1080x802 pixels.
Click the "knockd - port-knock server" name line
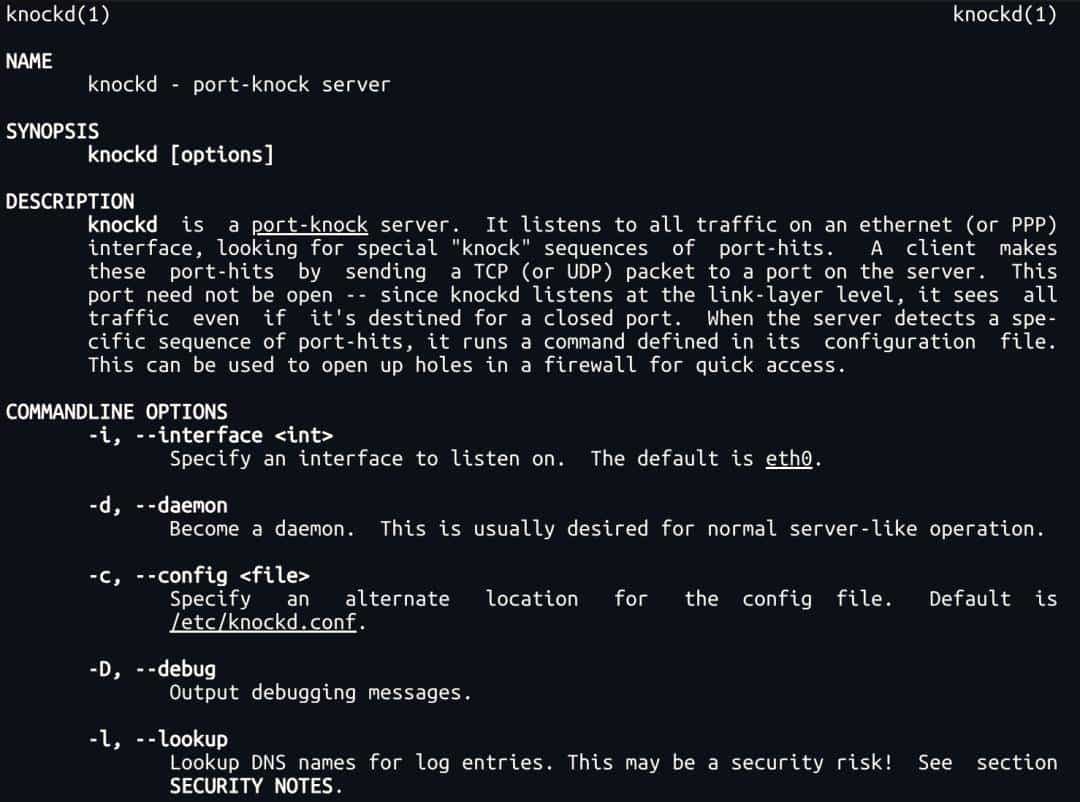pyautogui.click(x=238, y=85)
